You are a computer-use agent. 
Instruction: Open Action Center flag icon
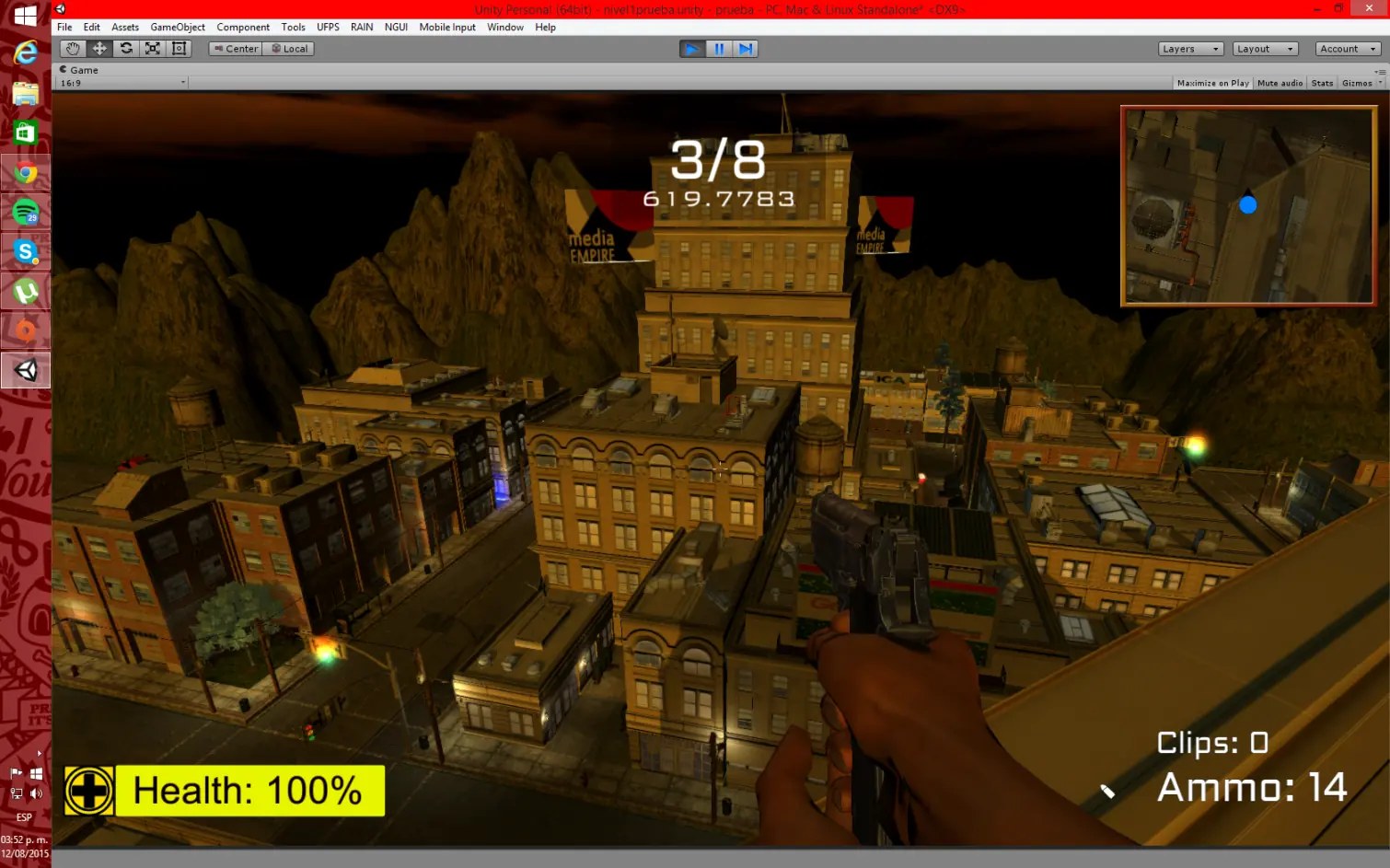16,773
